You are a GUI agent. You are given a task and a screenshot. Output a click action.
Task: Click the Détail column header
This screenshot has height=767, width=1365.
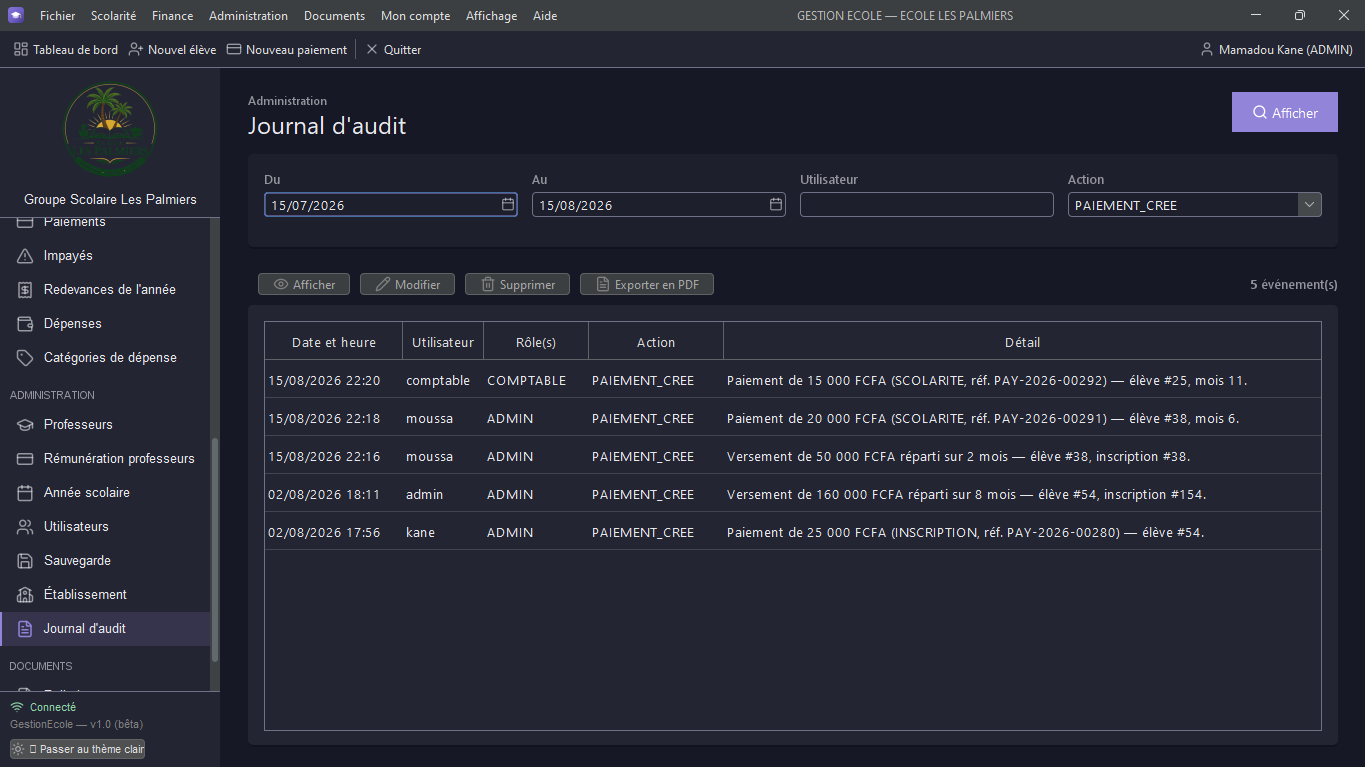[1022, 342]
